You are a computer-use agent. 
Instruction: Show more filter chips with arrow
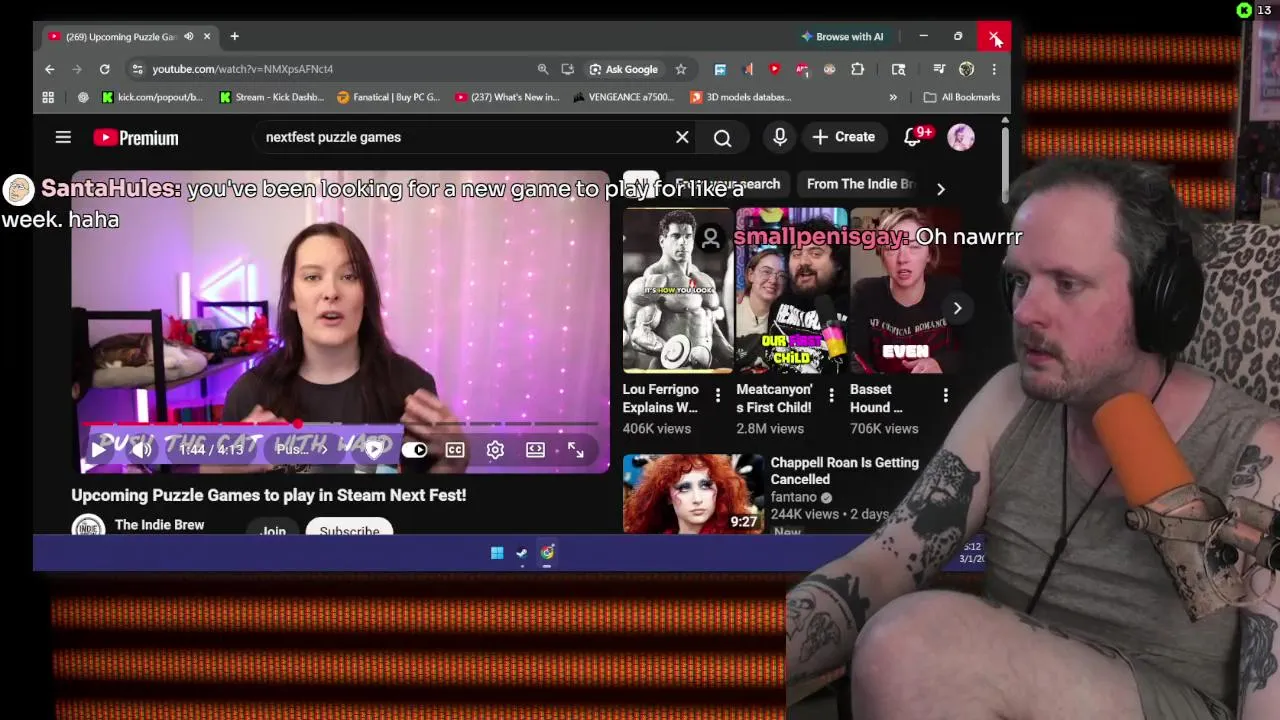940,188
